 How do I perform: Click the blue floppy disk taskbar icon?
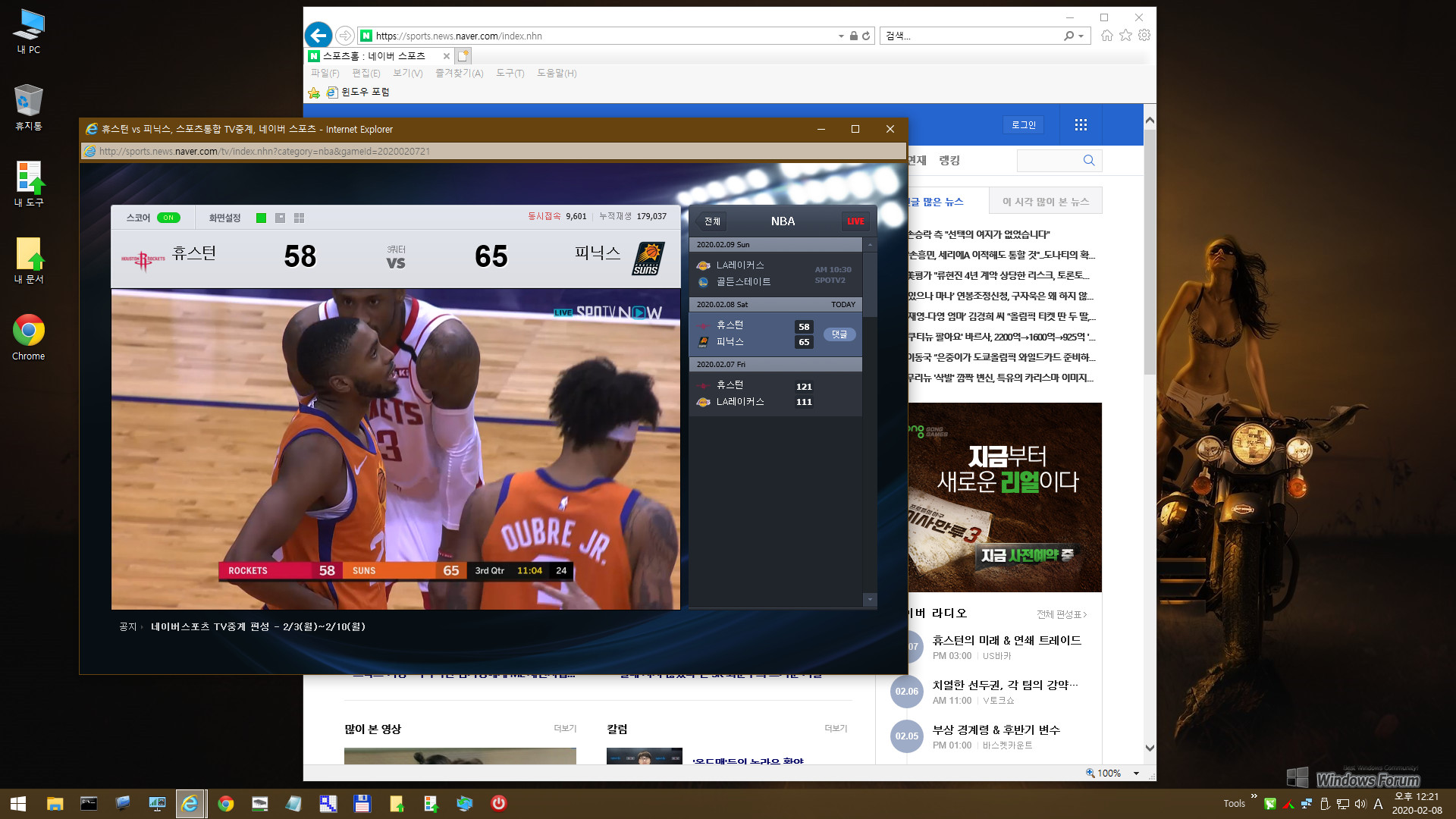[x=362, y=803]
